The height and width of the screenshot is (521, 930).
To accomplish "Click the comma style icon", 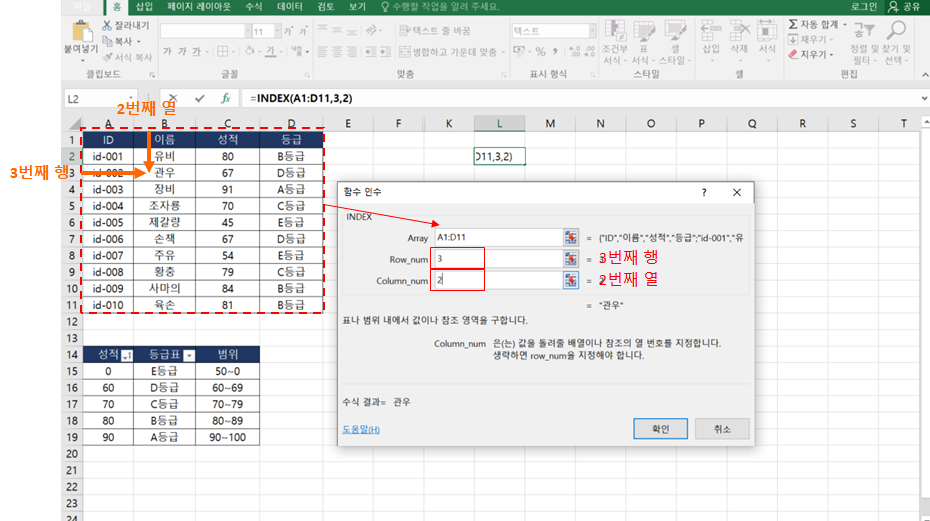I will [555, 52].
